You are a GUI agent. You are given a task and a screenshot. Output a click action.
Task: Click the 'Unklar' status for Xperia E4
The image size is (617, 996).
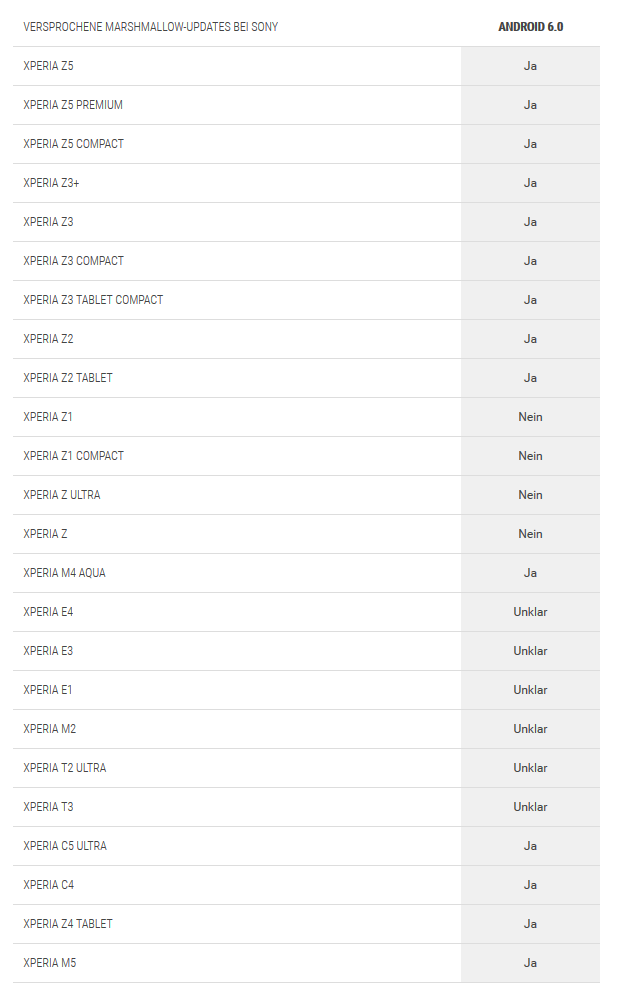530,612
